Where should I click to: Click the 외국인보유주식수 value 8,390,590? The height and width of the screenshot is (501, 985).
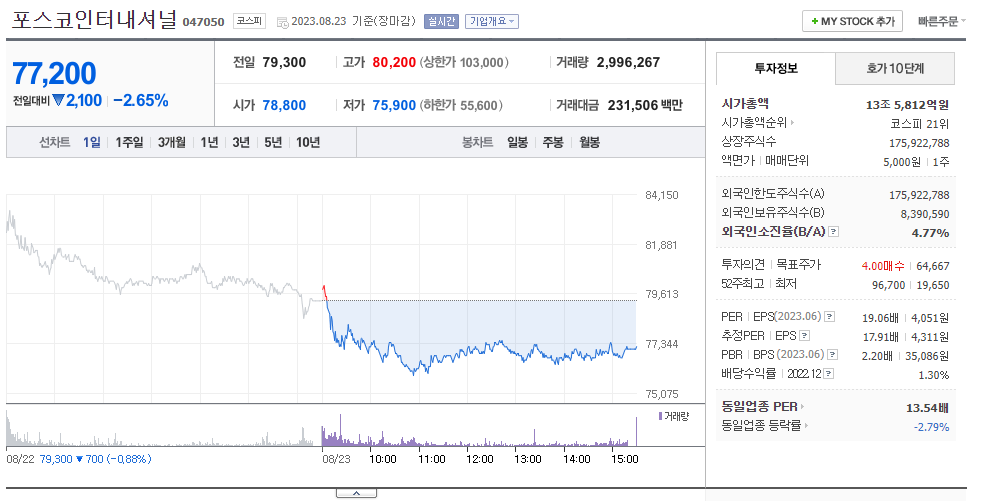click(925, 214)
